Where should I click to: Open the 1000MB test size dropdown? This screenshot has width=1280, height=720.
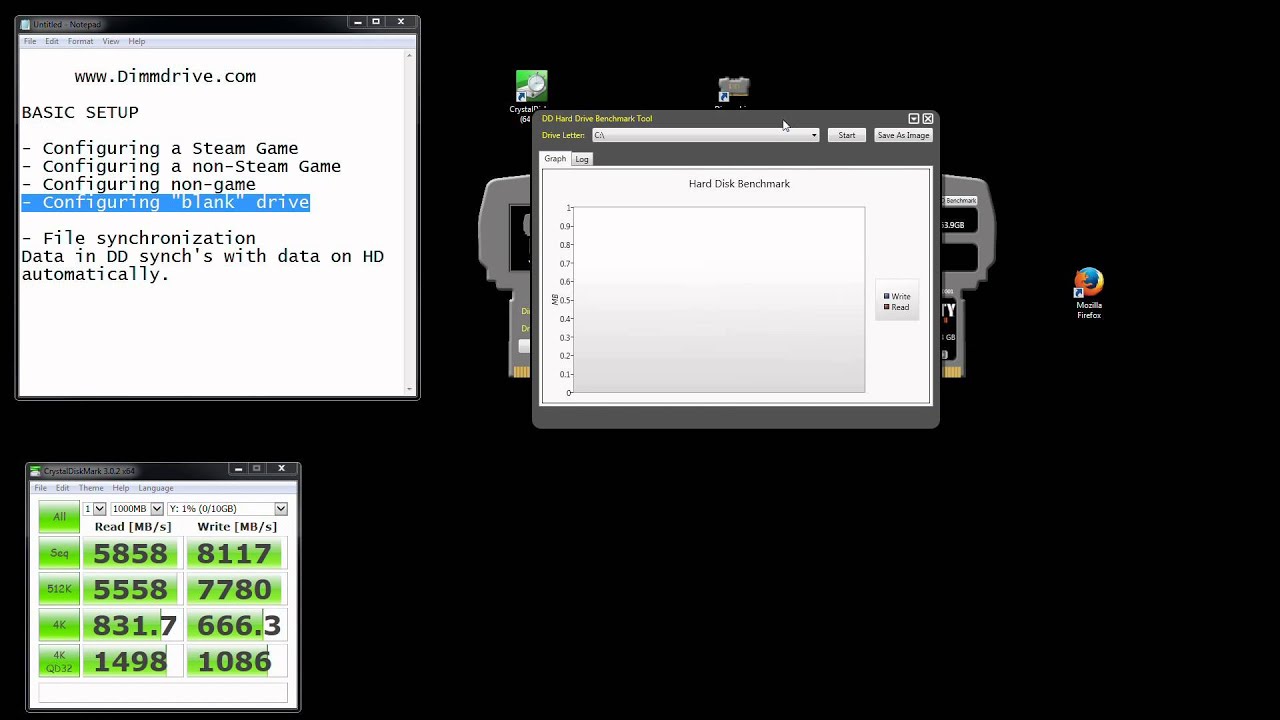click(x=137, y=509)
